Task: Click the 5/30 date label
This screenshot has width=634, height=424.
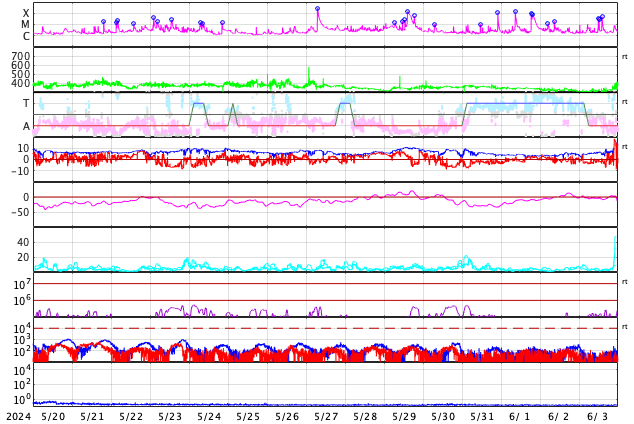Action: [443, 416]
